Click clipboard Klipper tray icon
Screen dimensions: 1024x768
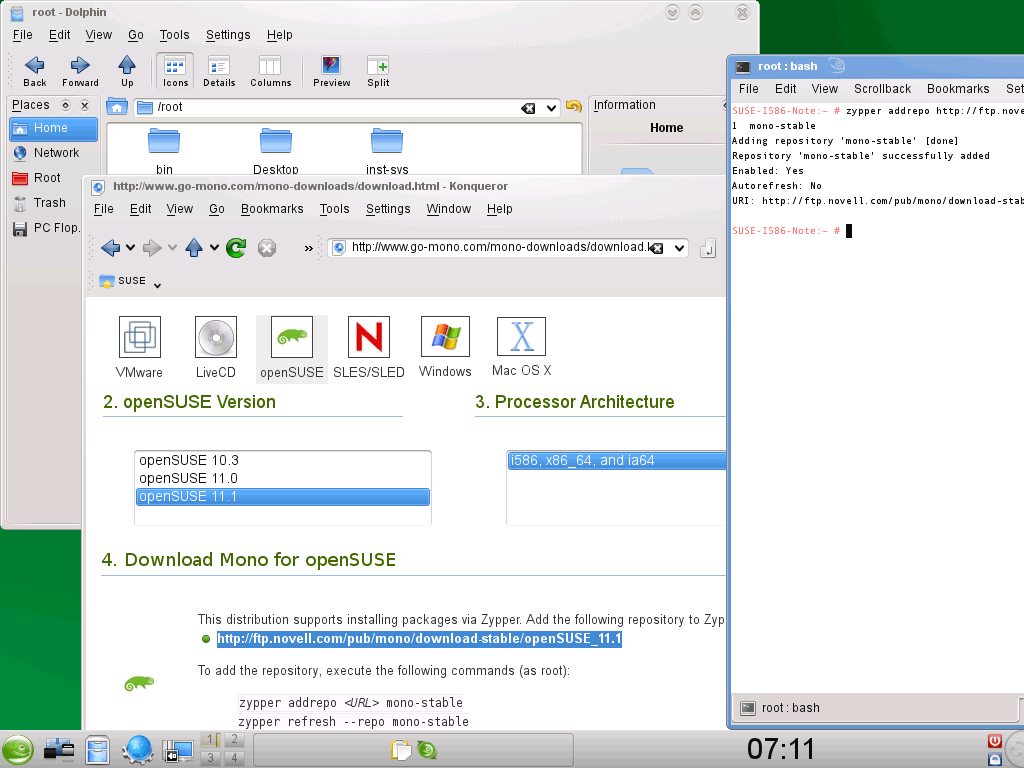pos(401,750)
